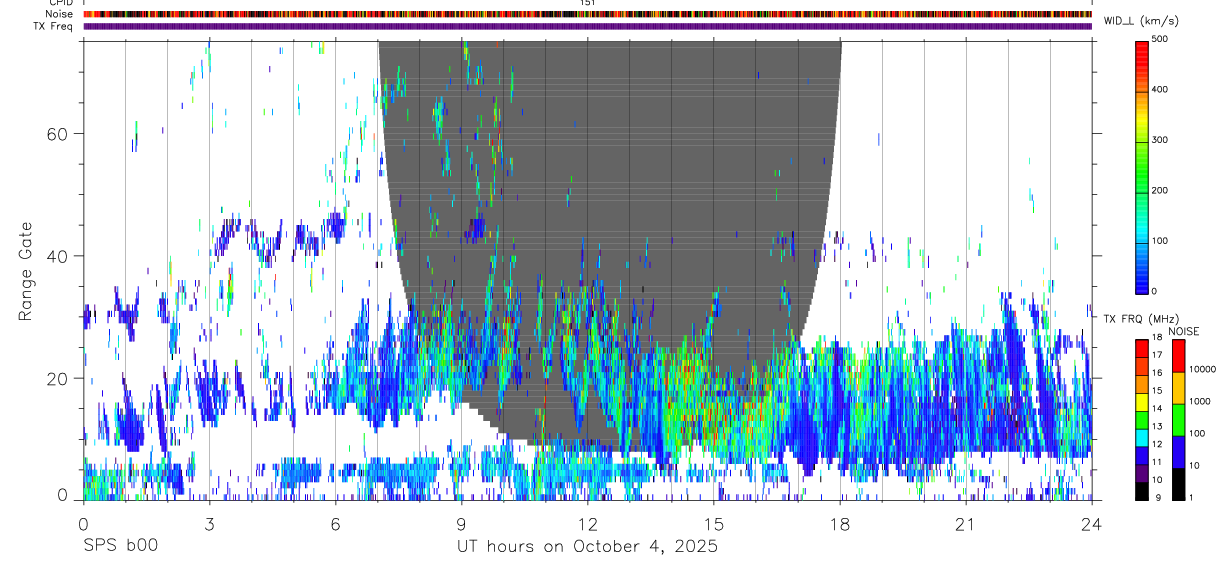Viewport: 1228px width, 567px height.
Task: Click the 3 tick on UT hours axis
Action: click(x=209, y=523)
